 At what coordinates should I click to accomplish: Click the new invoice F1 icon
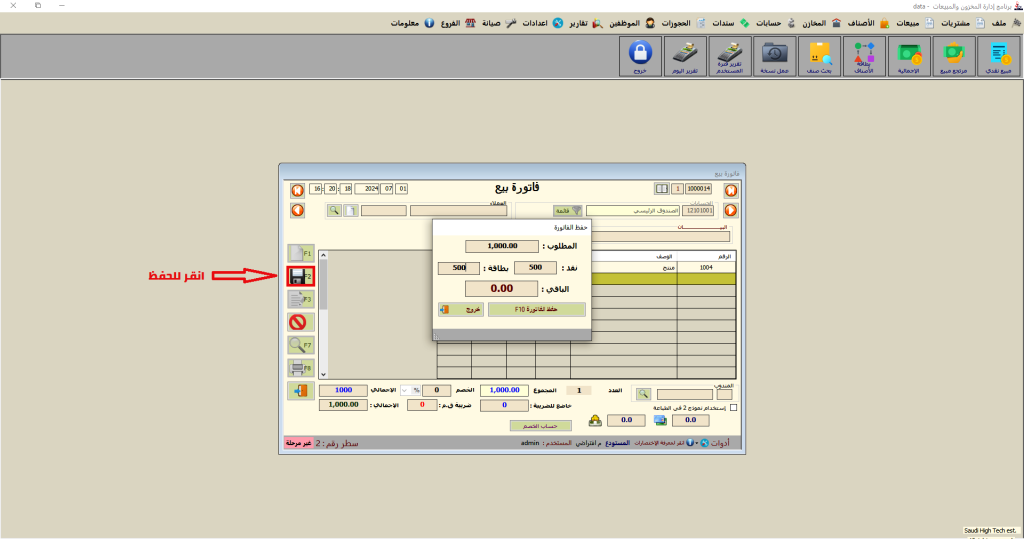point(300,253)
